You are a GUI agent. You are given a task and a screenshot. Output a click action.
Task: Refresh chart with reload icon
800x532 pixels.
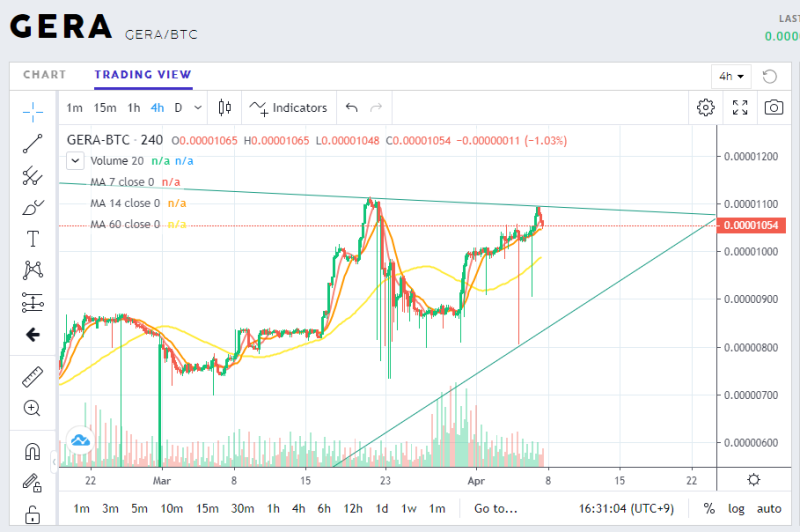coord(769,77)
